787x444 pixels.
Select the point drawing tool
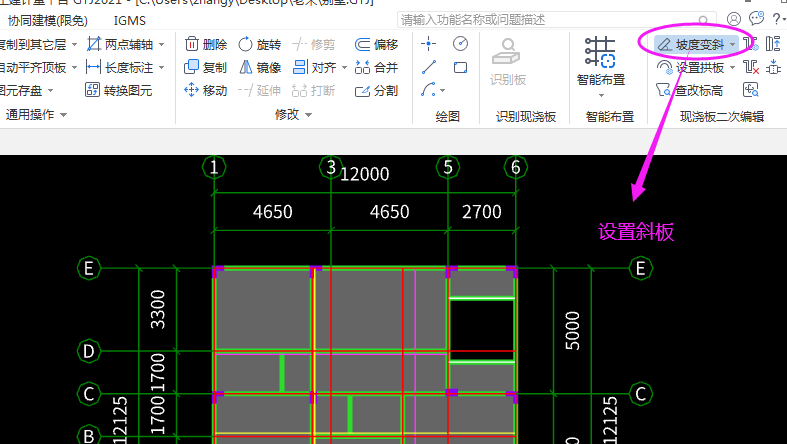point(428,44)
